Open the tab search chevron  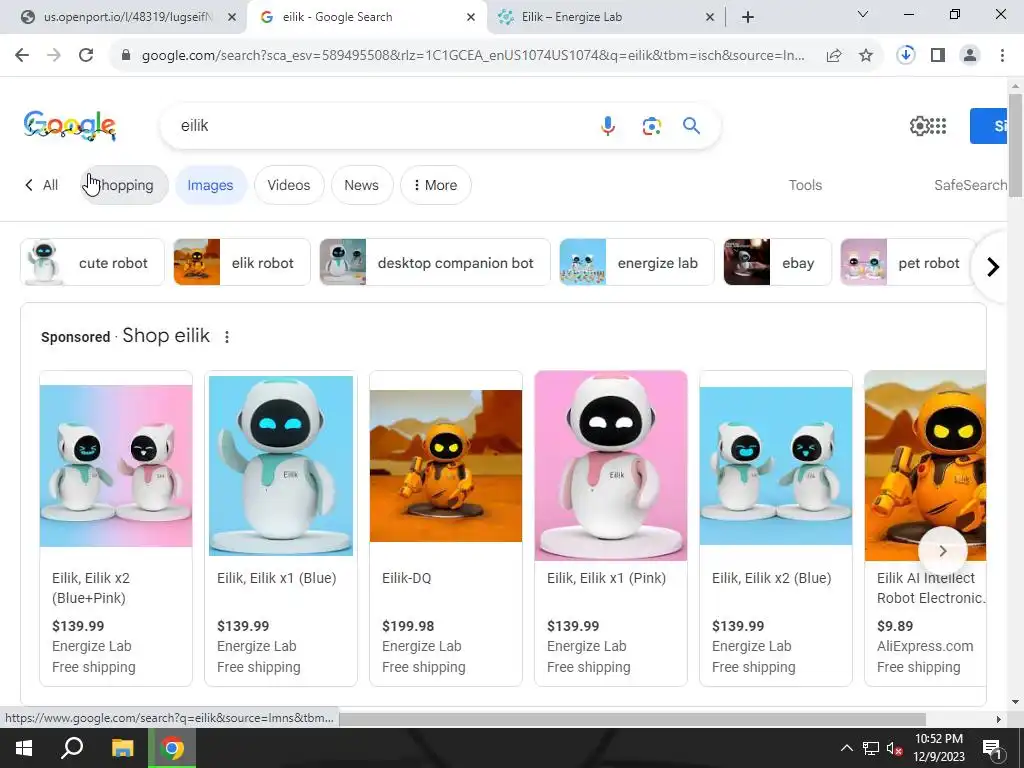(863, 14)
